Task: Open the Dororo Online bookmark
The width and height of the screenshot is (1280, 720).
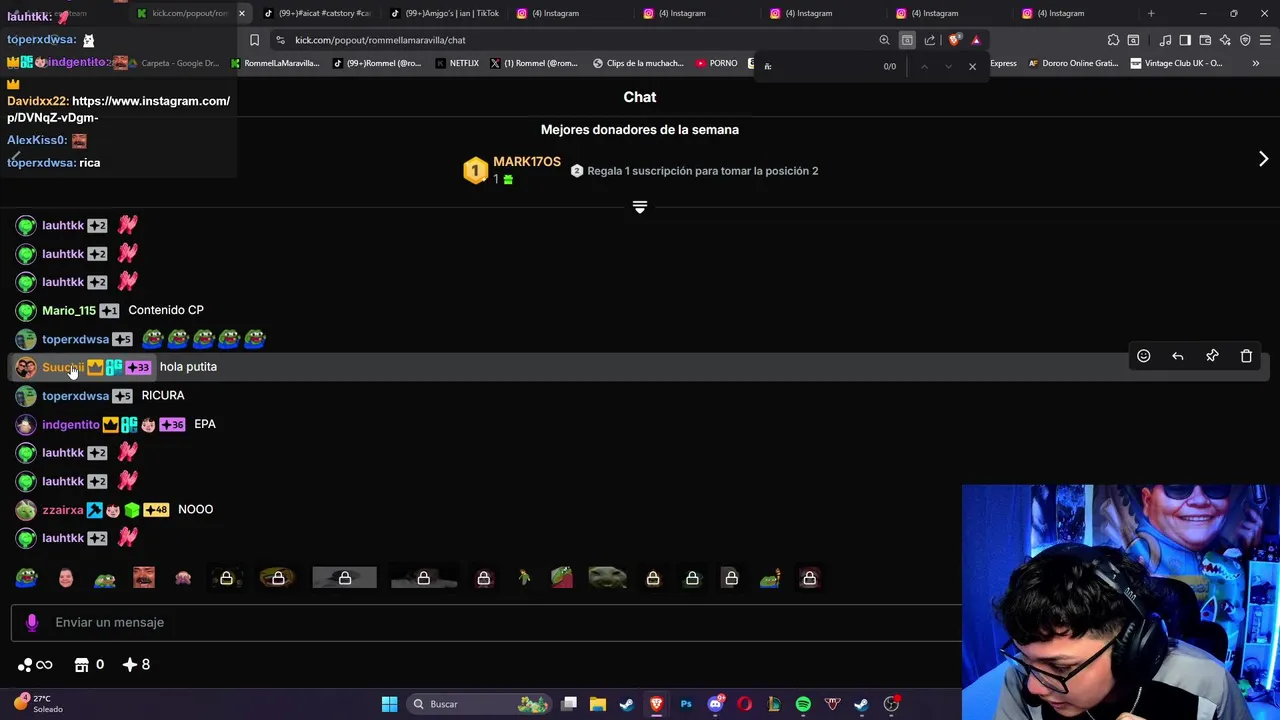Action: 1072,63
